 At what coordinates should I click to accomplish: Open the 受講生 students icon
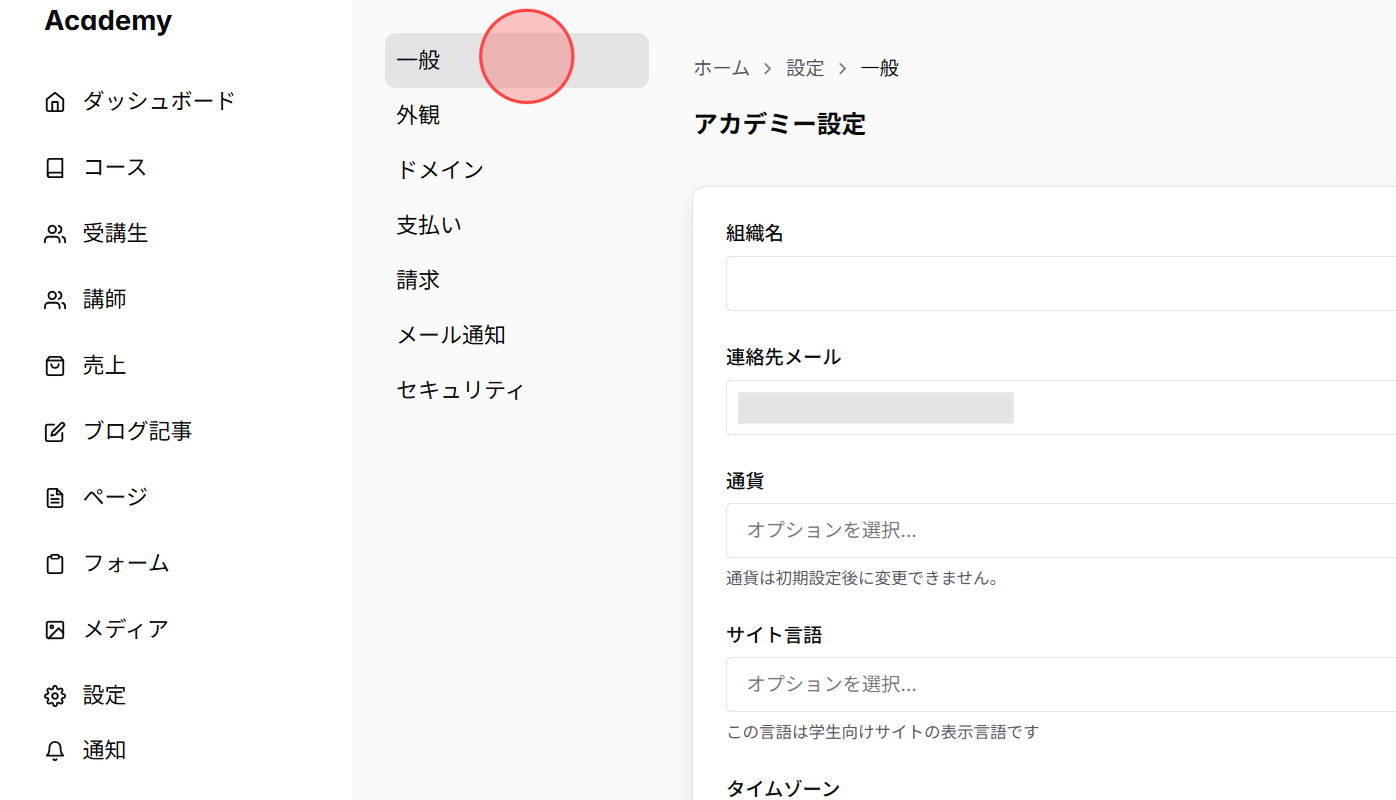click(x=55, y=232)
